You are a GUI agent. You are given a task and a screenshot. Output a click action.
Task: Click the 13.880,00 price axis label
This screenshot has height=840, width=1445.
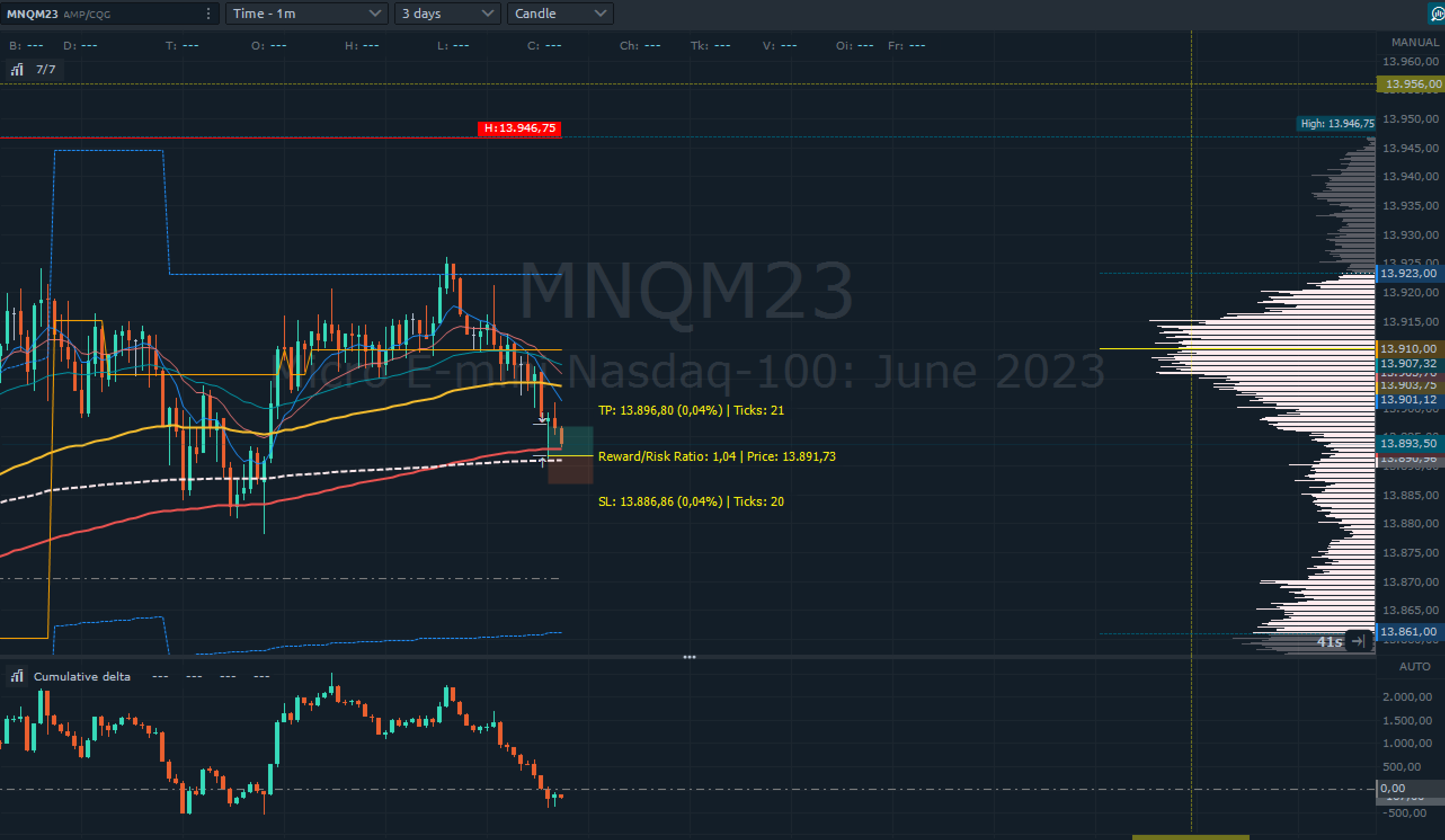click(x=1411, y=523)
